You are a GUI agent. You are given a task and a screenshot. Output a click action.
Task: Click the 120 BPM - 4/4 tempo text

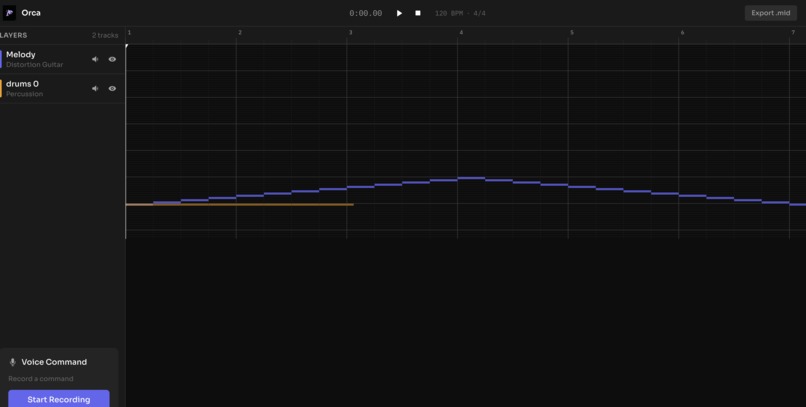(x=460, y=13)
